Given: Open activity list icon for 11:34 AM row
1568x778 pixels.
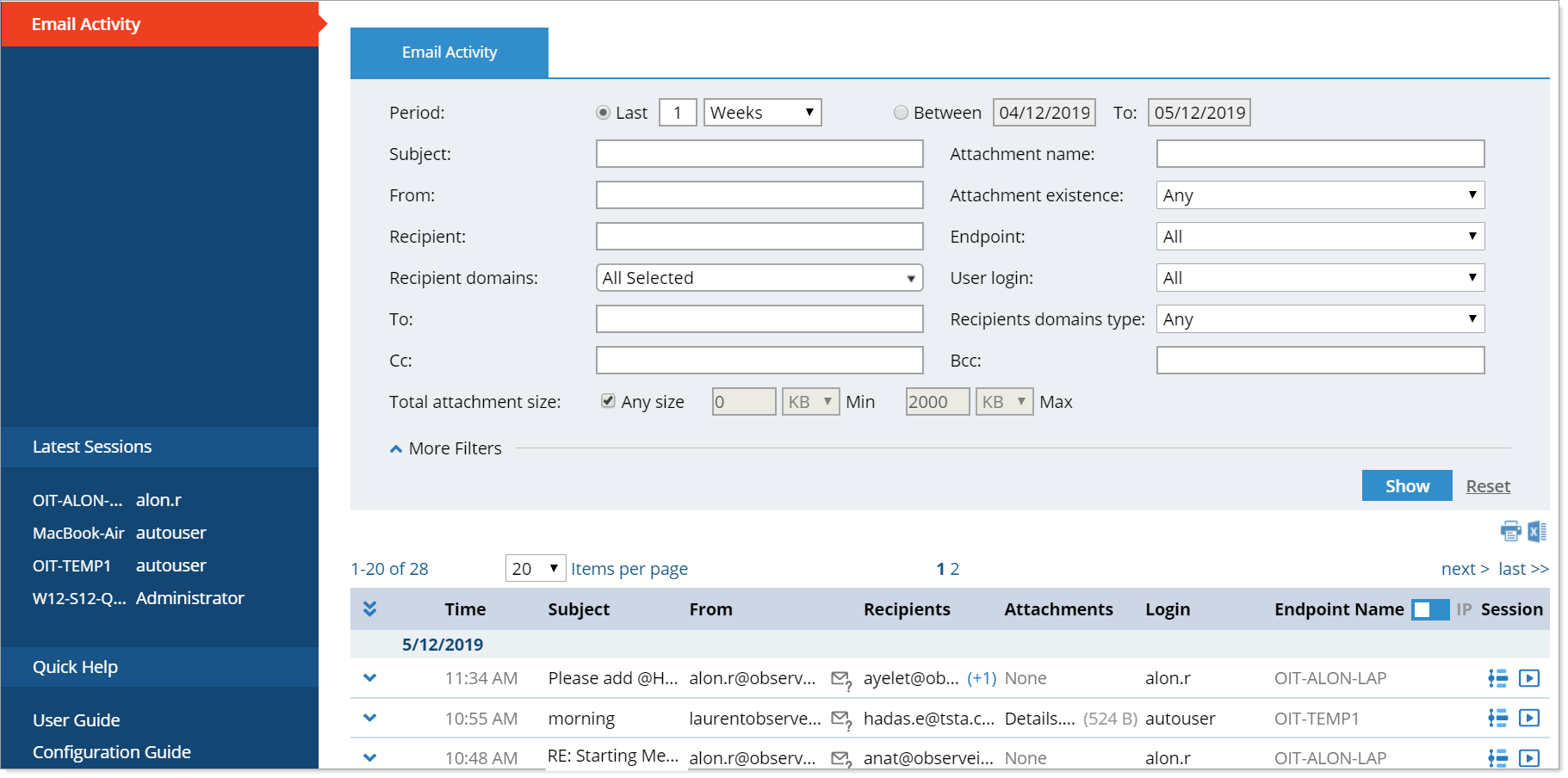Looking at the screenshot, I should (x=1497, y=678).
